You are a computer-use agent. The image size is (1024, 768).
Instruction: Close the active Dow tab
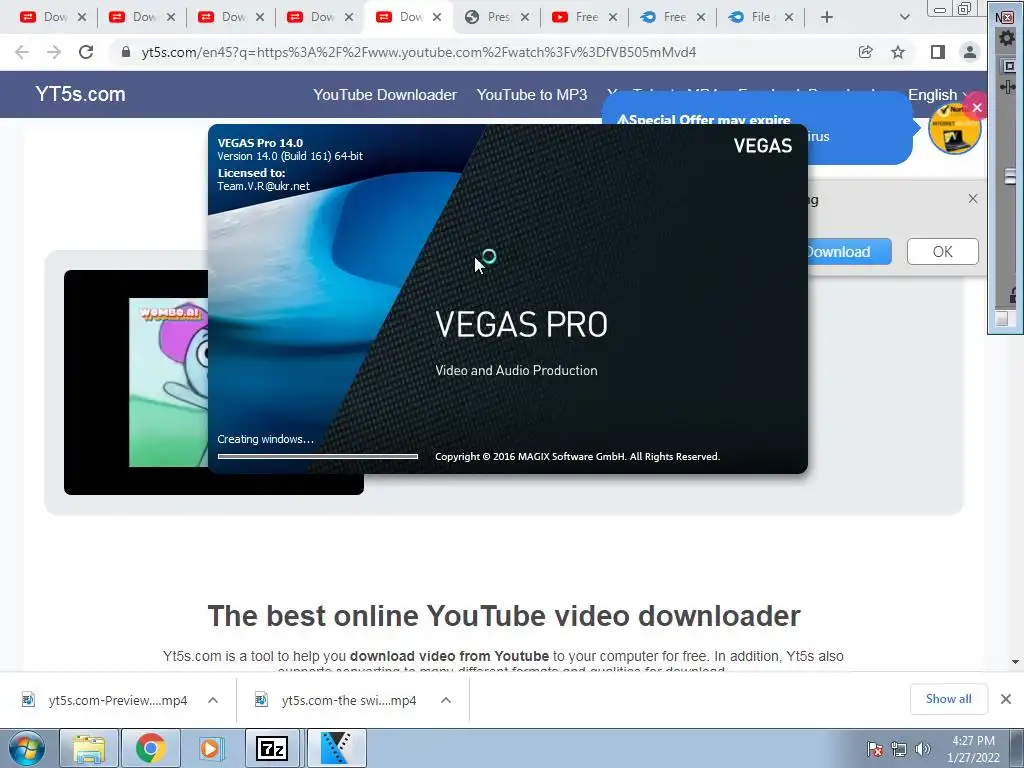[x=437, y=17]
